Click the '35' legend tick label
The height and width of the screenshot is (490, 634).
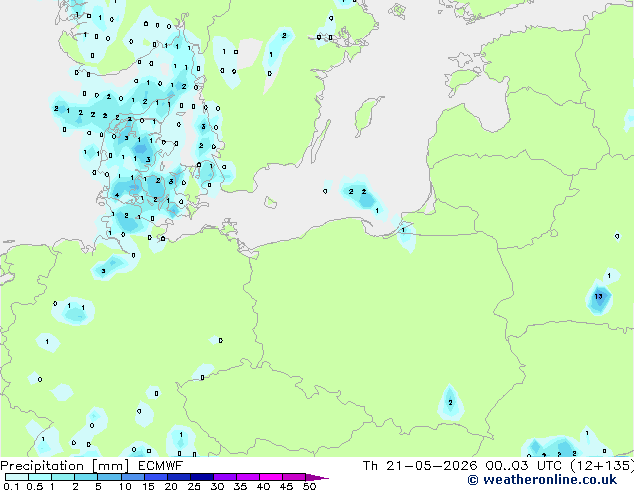[240, 486]
